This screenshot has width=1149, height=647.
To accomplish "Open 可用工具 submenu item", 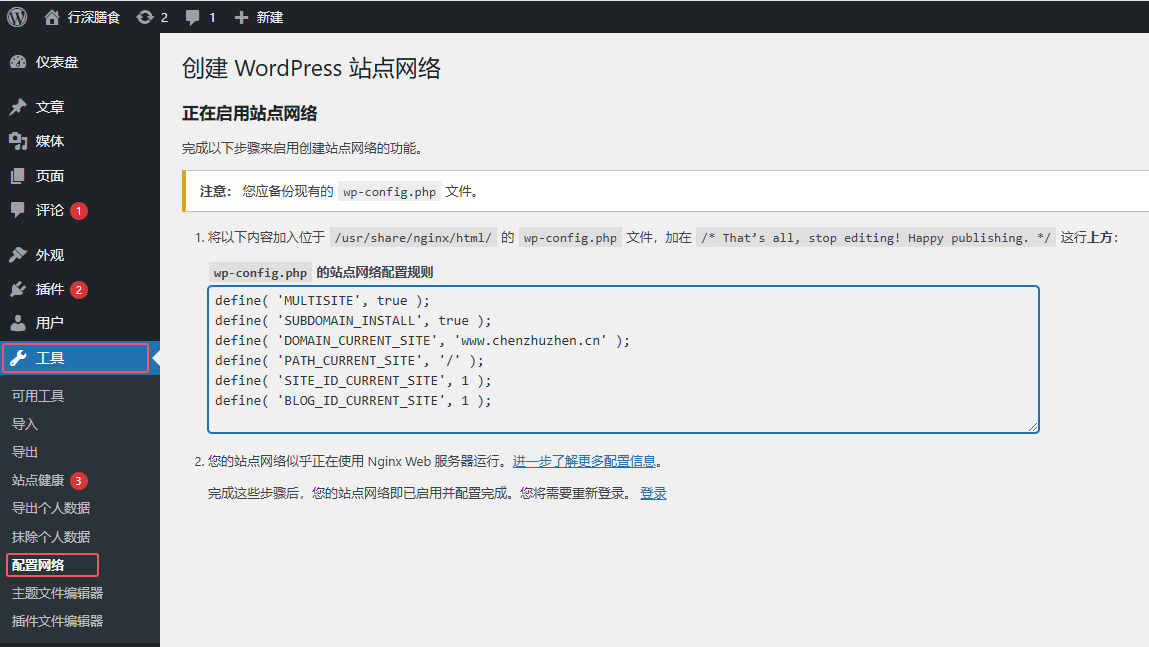I will (x=38, y=396).
